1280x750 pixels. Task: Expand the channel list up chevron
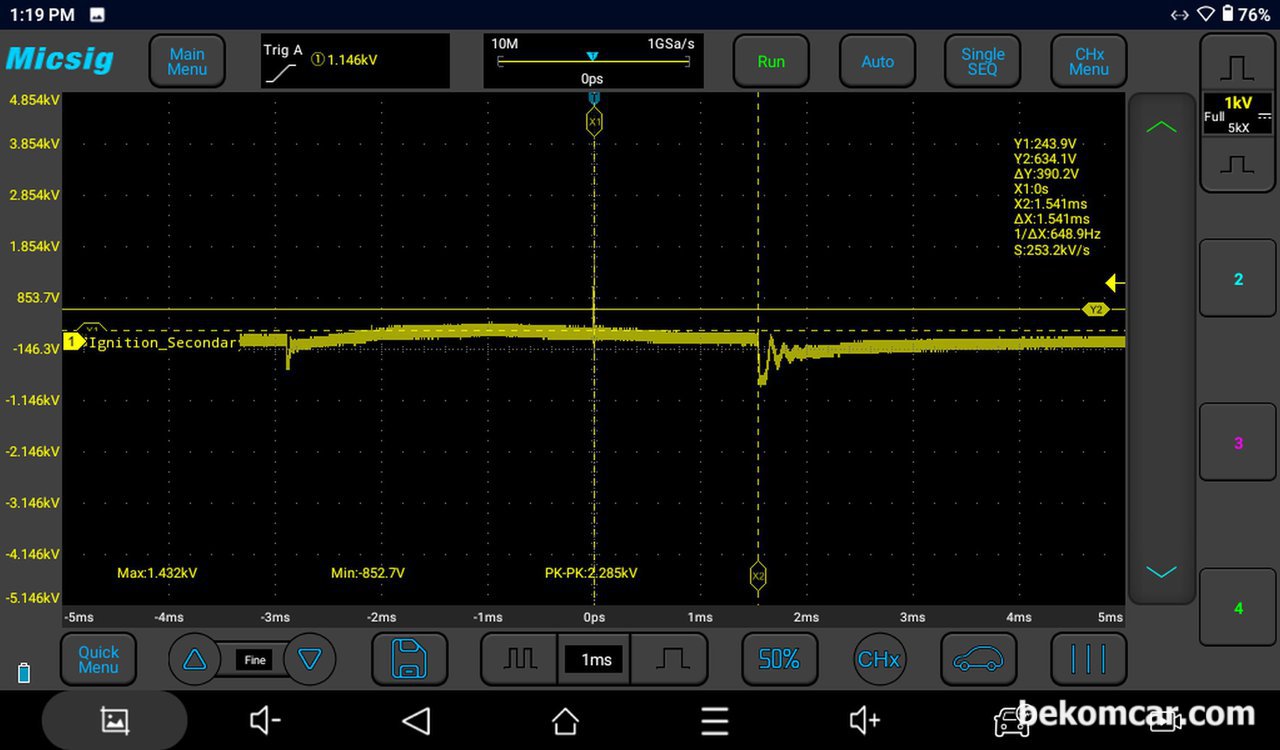pos(1161,128)
